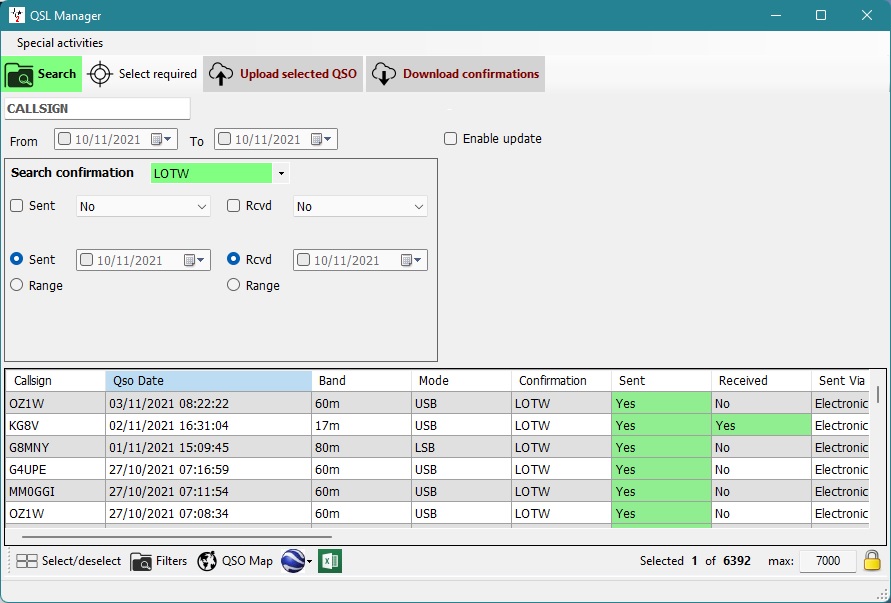
Task: Click the Select/deselect grid icon
Action: click(27, 562)
